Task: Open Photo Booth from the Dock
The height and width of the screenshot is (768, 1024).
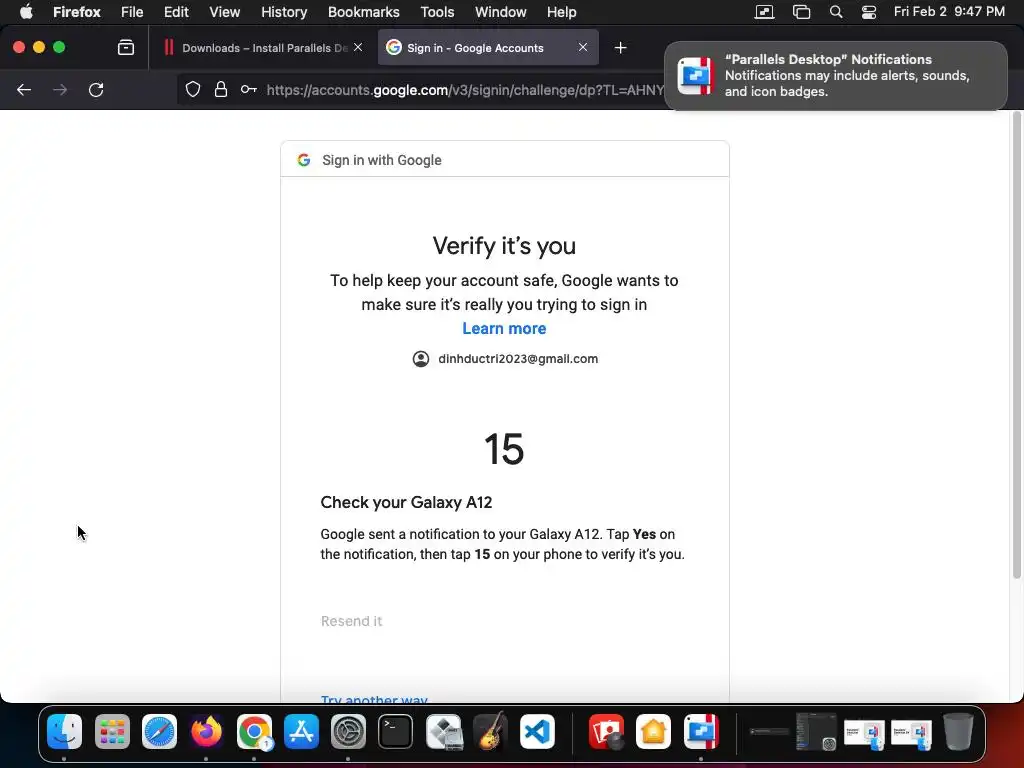Action: click(x=607, y=731)
